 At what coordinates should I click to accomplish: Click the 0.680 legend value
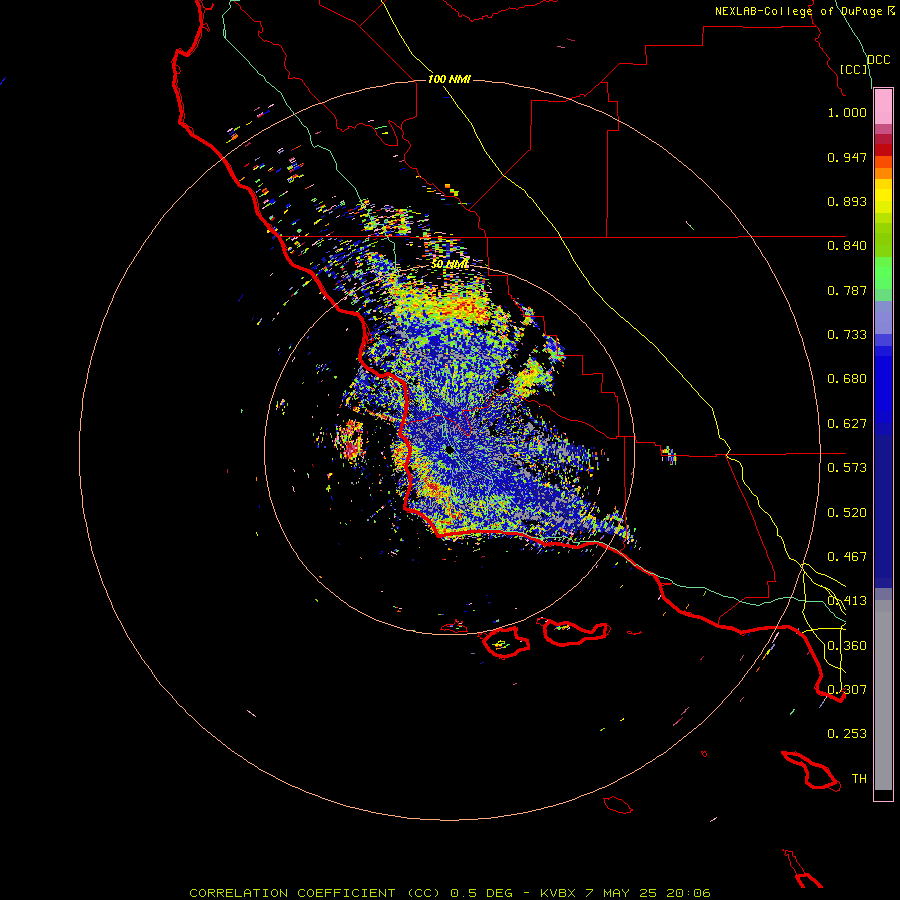coord(847,379)
